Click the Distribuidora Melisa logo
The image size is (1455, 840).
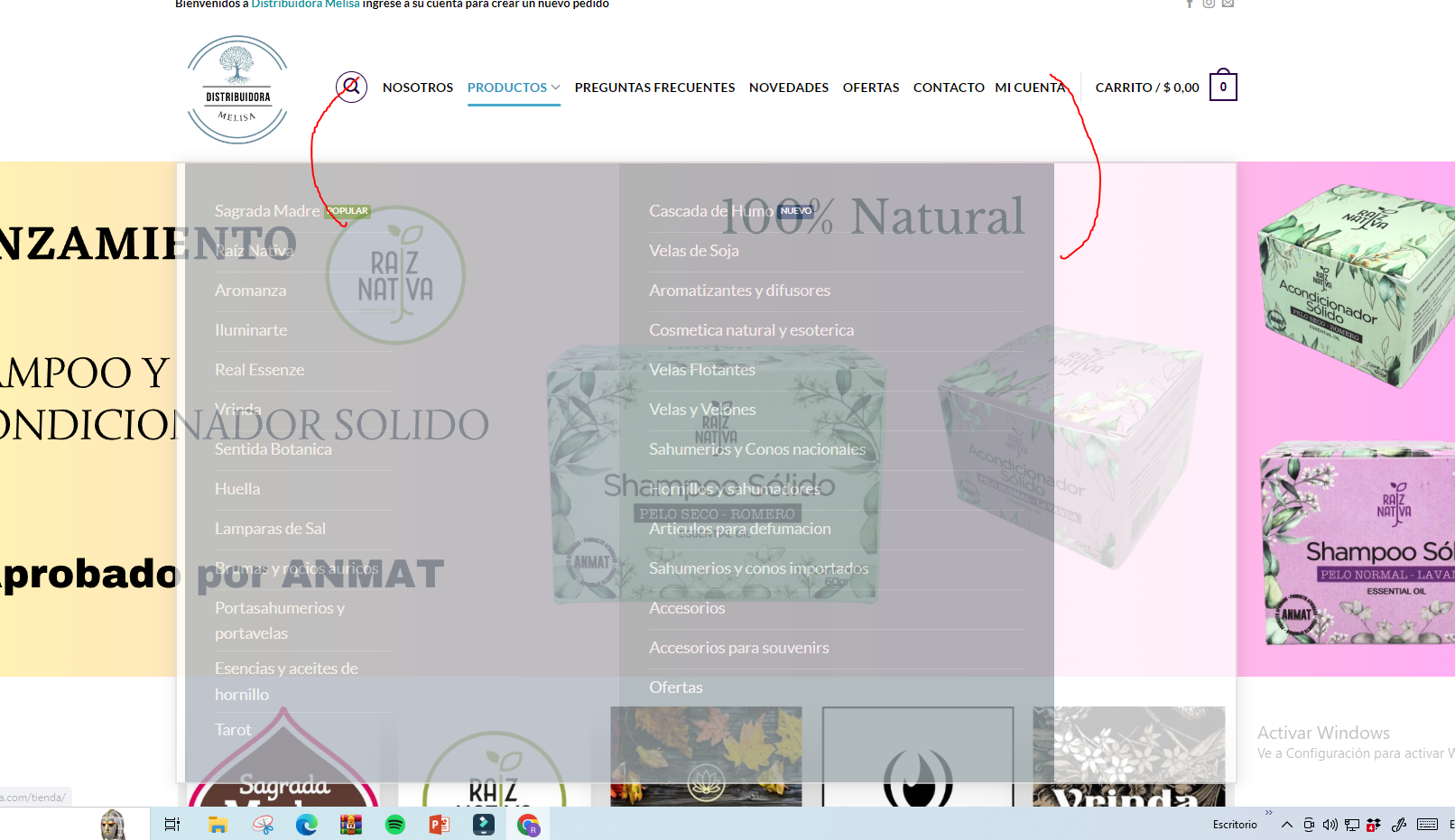tap(237, 89)
